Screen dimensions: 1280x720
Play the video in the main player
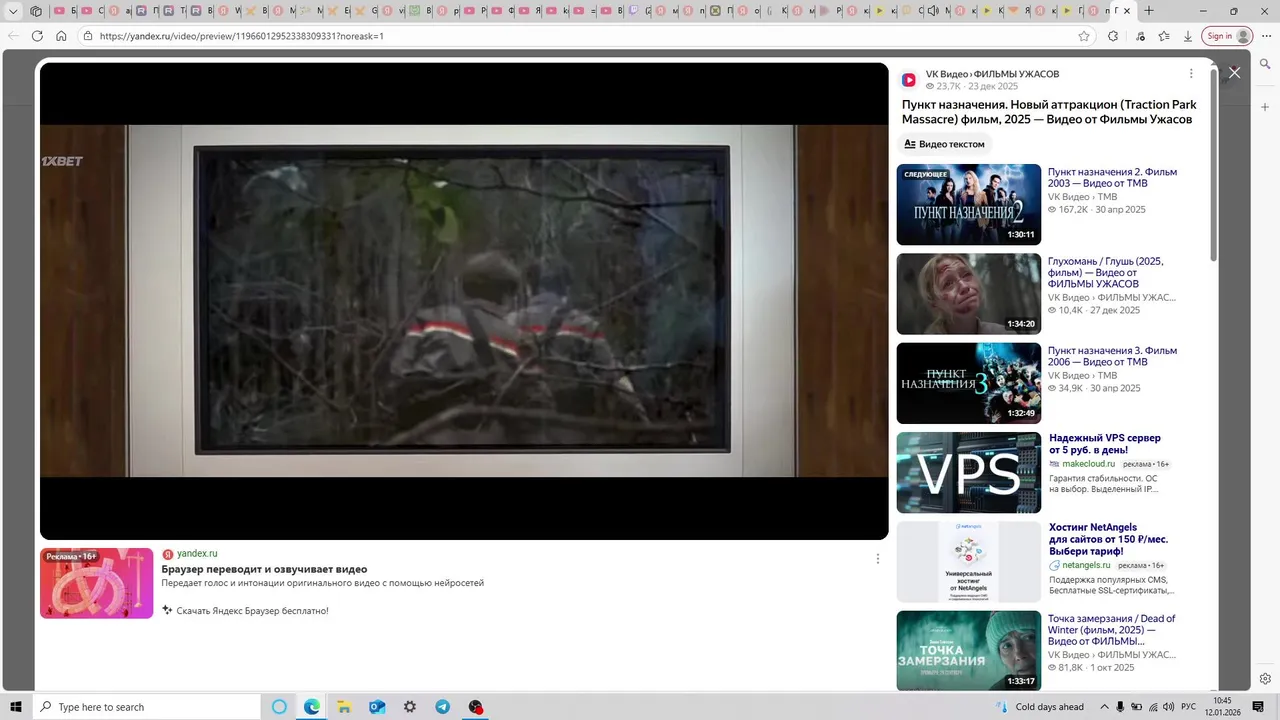coord(464,301)
